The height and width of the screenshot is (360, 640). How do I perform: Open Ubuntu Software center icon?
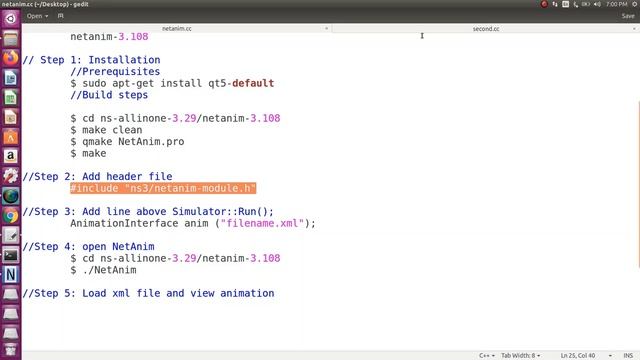tap(11, 137)
